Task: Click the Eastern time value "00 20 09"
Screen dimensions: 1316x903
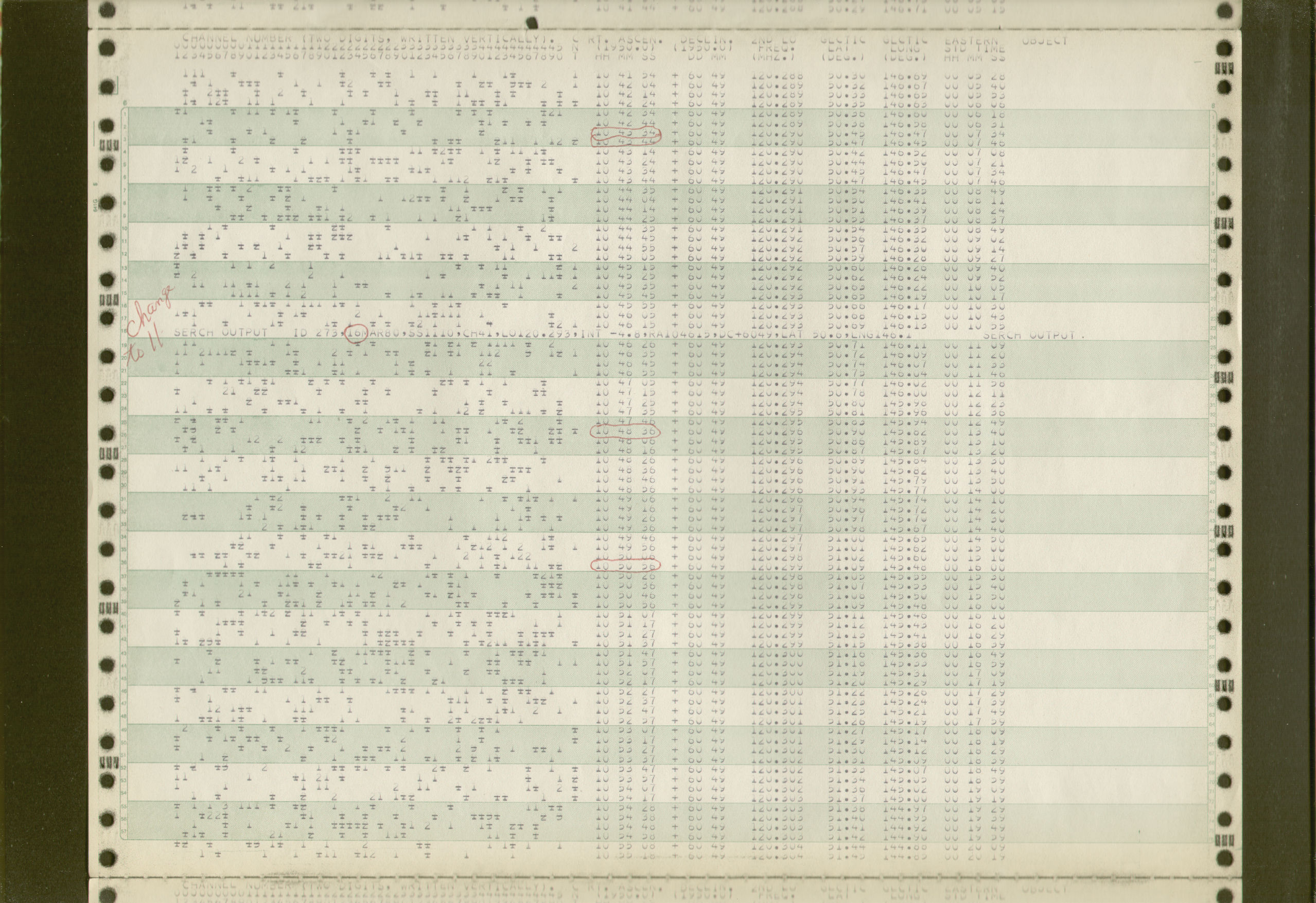Action: coord(975,847)
